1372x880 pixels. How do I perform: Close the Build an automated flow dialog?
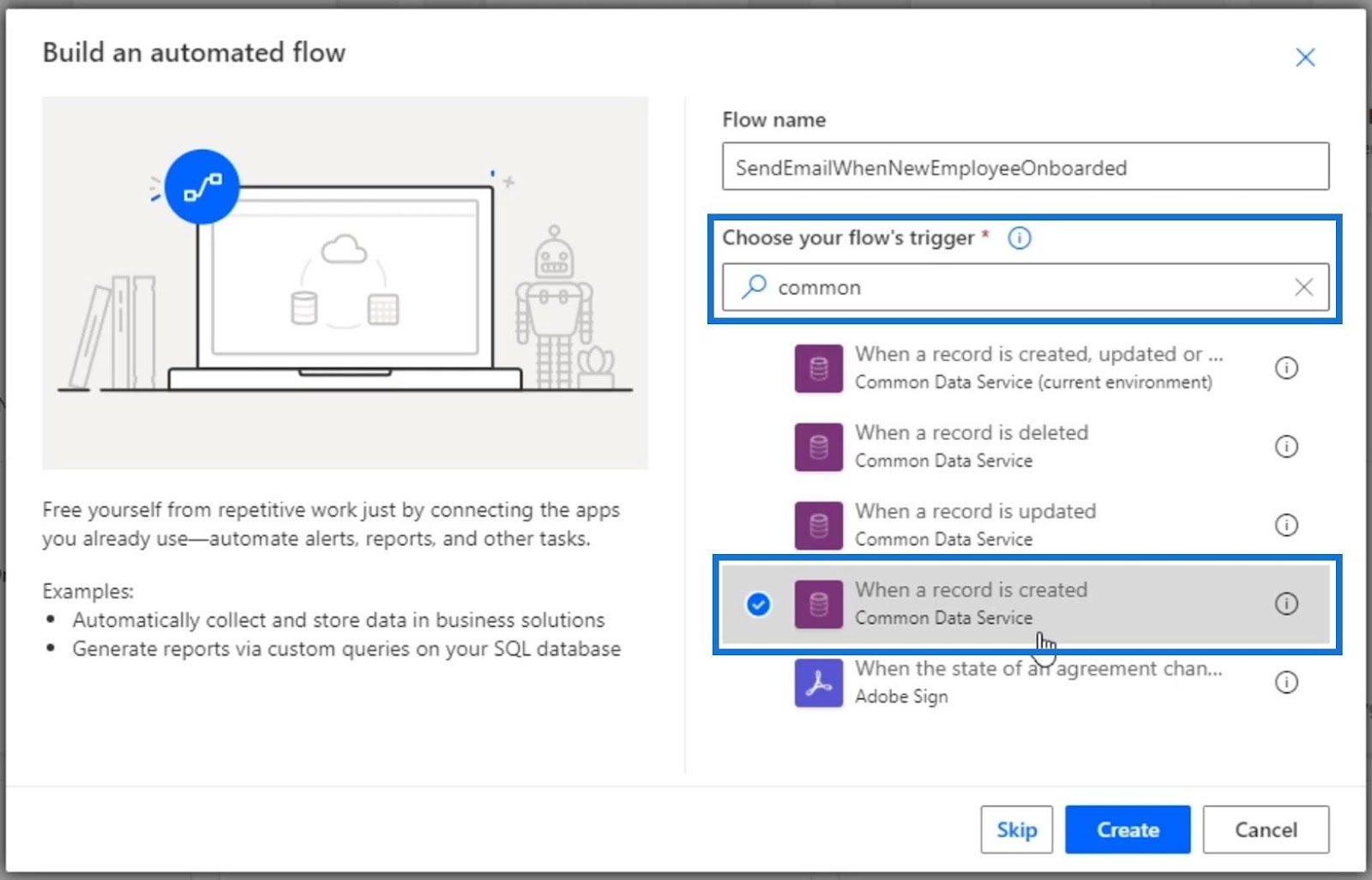click(x=1305, y=57)
